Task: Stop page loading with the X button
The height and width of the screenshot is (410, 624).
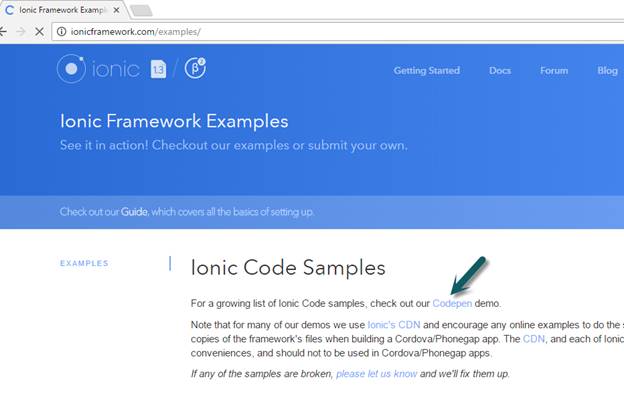Action: pos(38,31)
